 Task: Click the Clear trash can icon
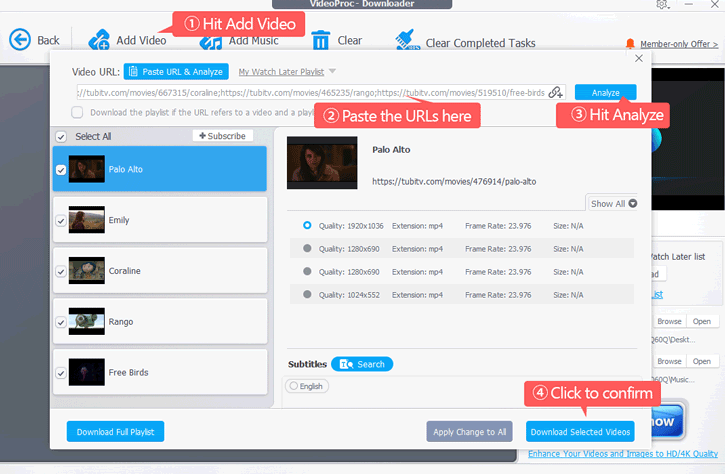320,40
